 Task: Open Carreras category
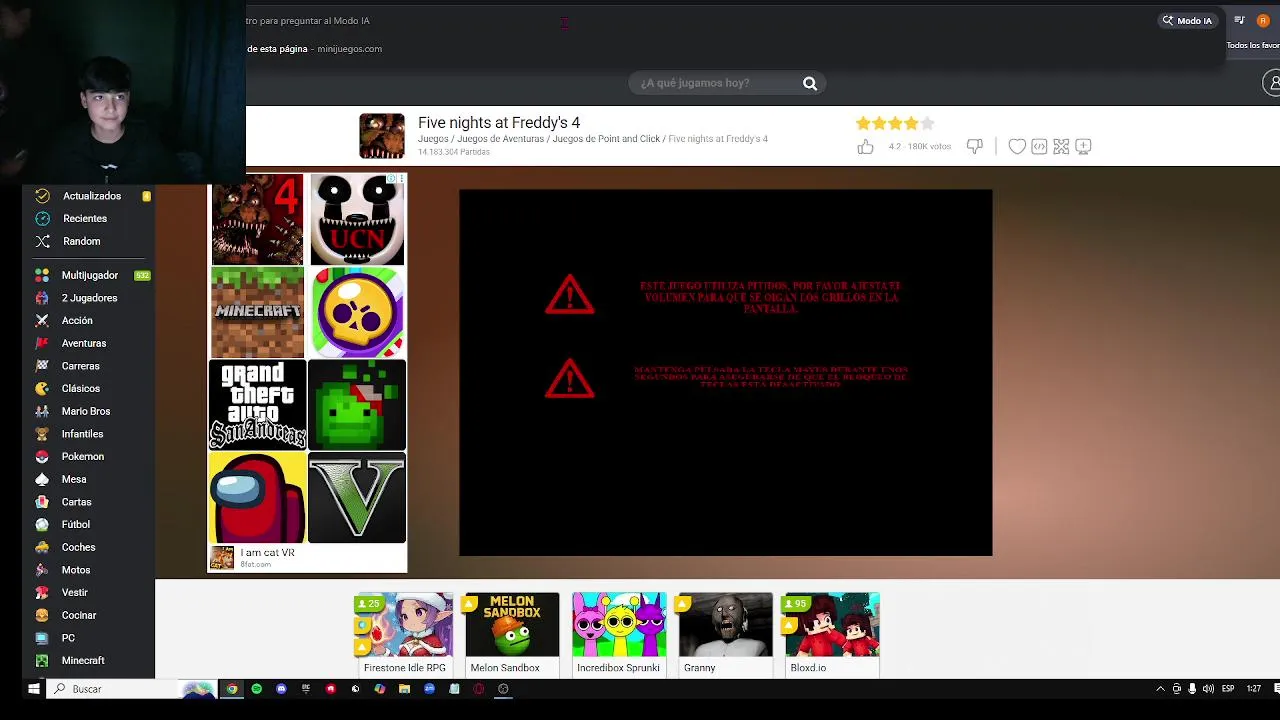coord(81,366)
